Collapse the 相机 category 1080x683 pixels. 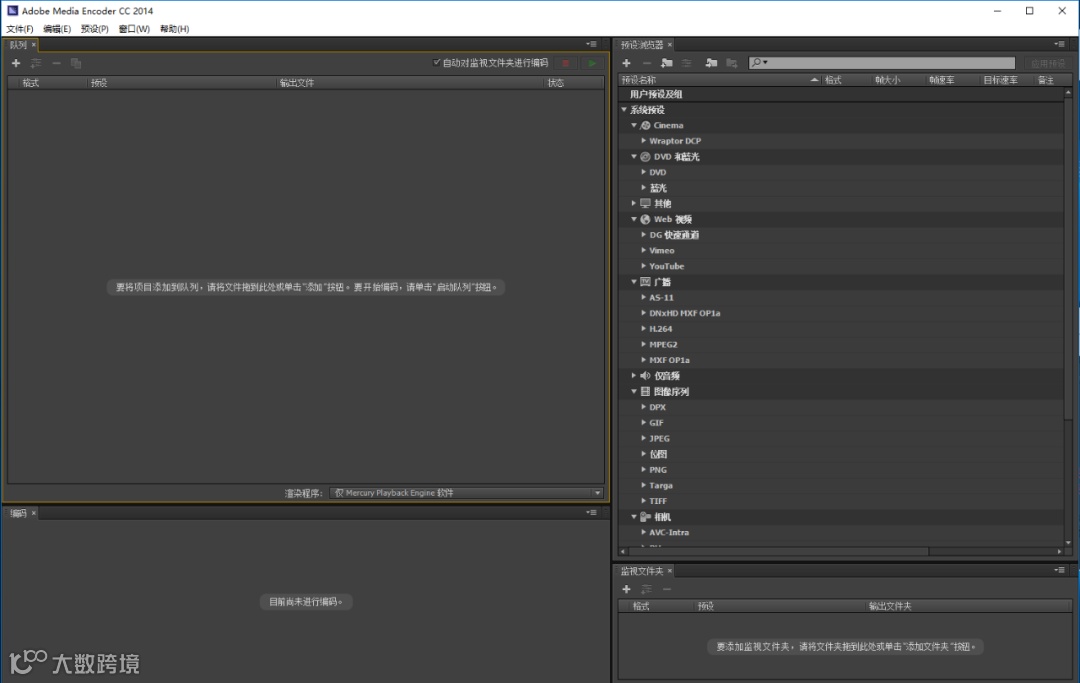point(634,516)
